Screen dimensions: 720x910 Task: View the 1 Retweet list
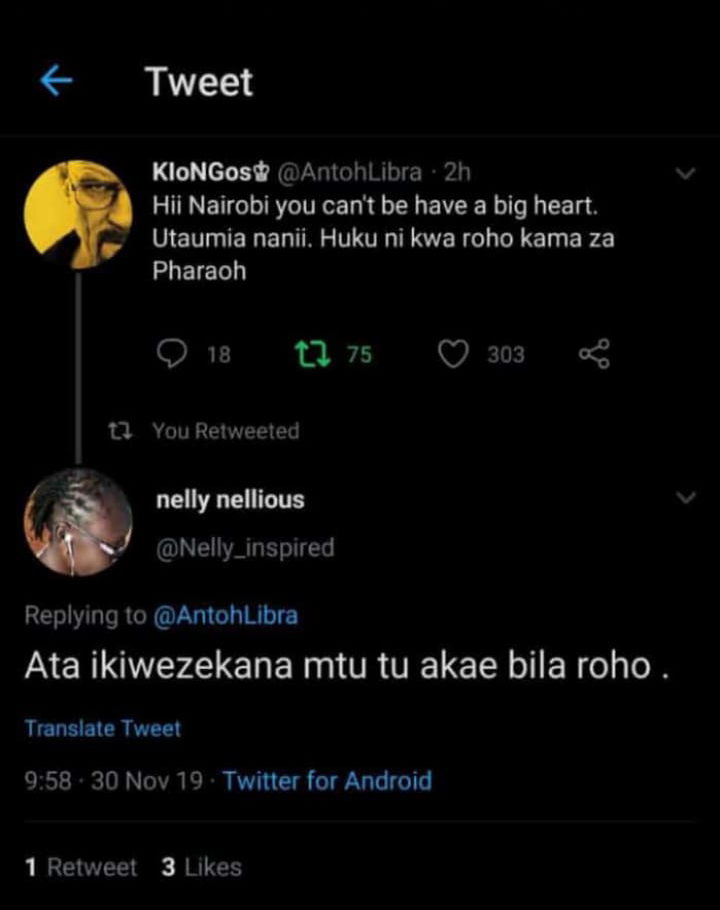(x=80, y=867)
